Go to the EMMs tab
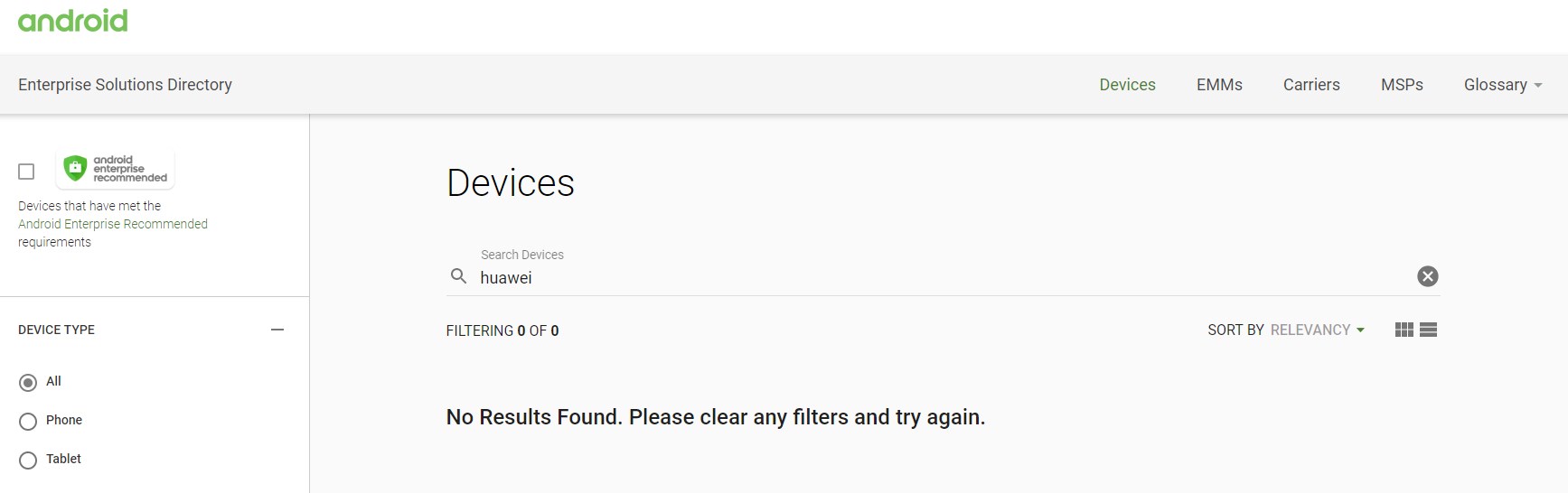The width and height of the screenshot is (1568, 493). pos(1219,85)
